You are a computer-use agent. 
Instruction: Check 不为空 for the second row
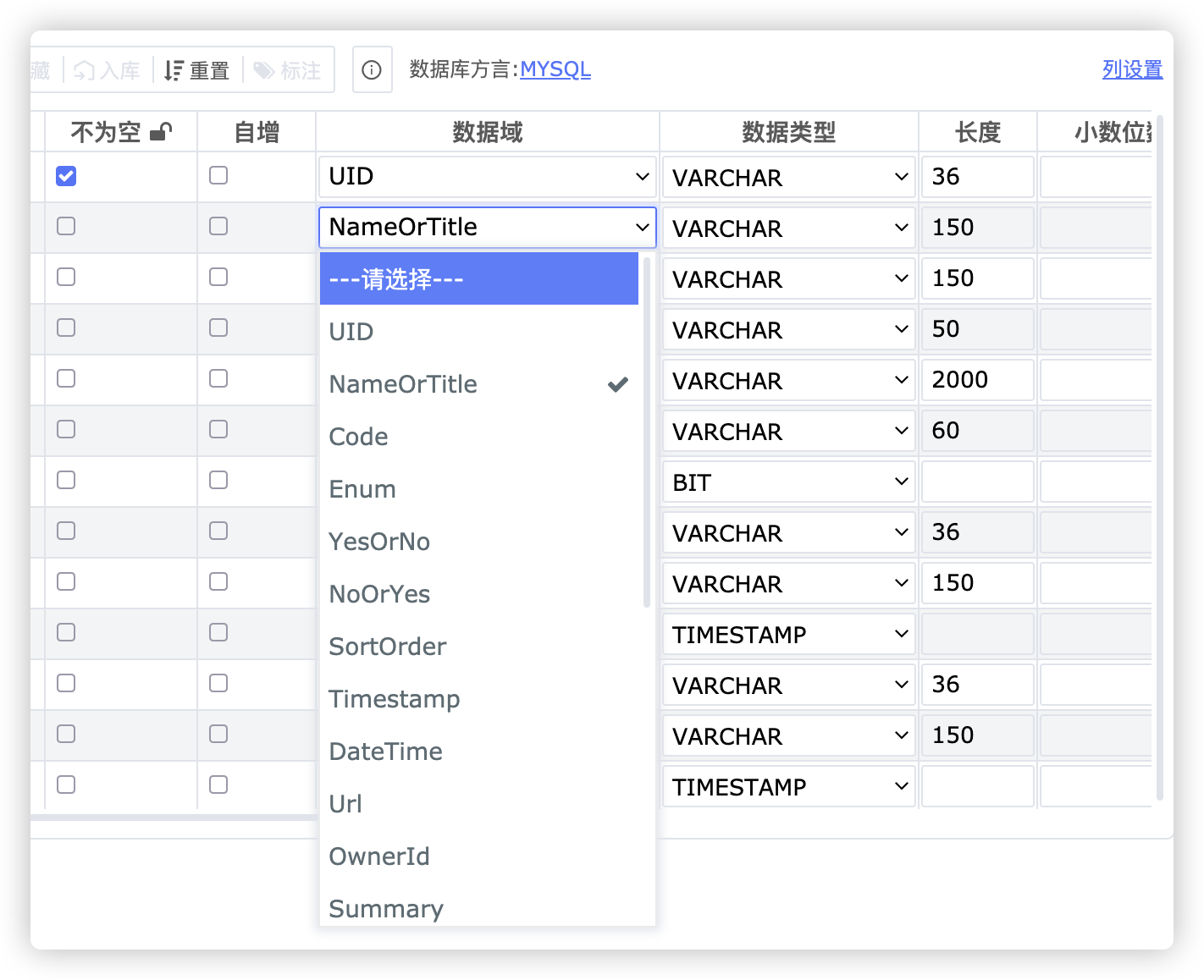65,227
